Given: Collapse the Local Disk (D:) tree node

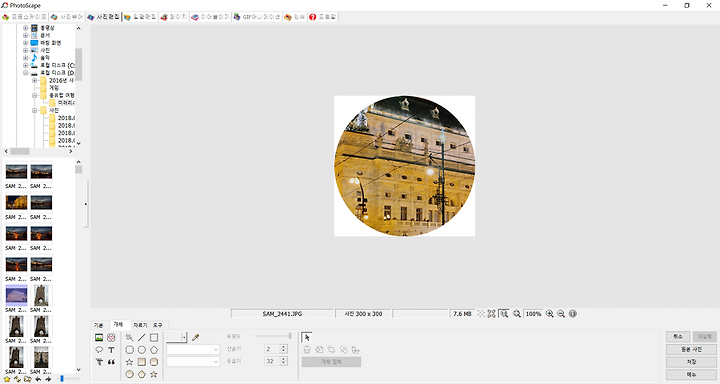Looking at the screenshot, I should pos(26,73).
